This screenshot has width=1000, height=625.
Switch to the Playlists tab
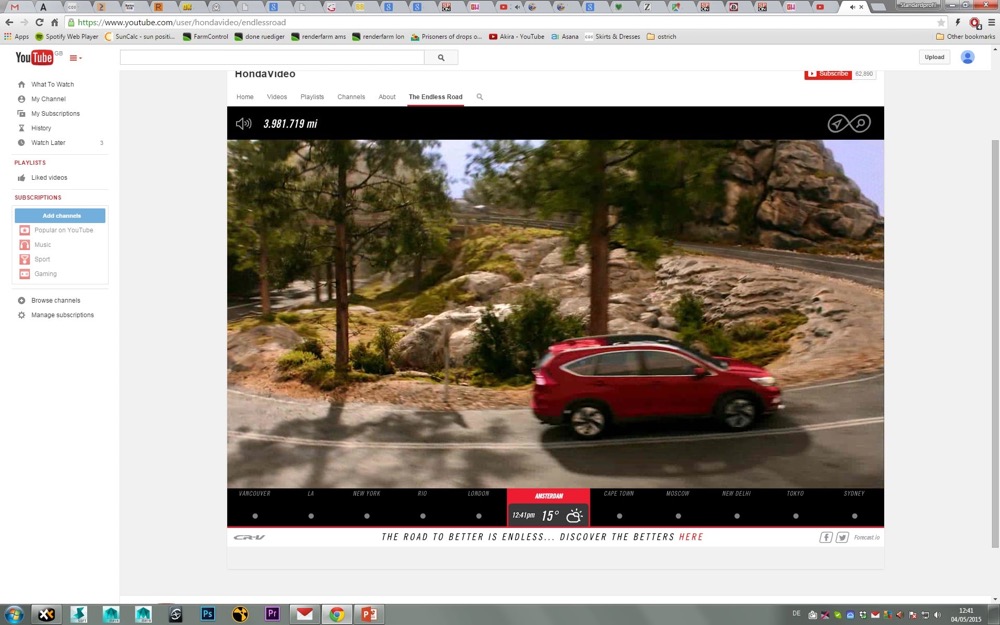coord(312,97)
